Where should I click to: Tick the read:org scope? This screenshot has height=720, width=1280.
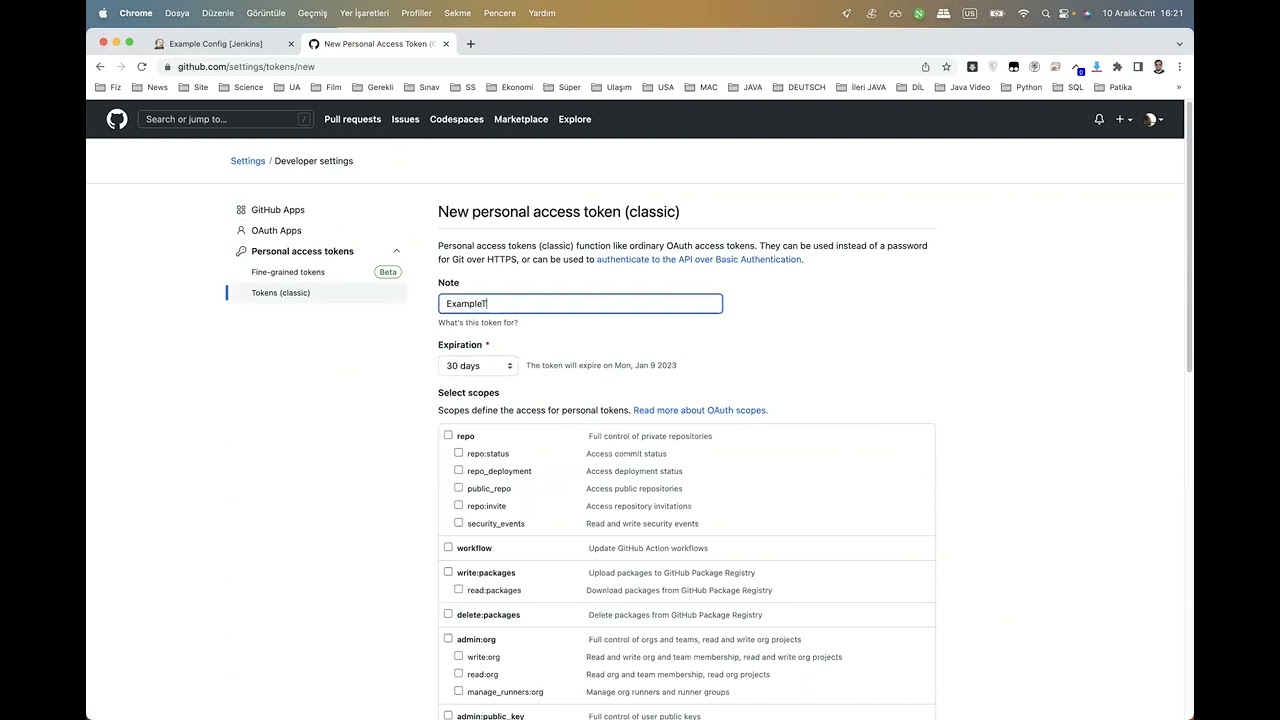(x=459, y=674)
